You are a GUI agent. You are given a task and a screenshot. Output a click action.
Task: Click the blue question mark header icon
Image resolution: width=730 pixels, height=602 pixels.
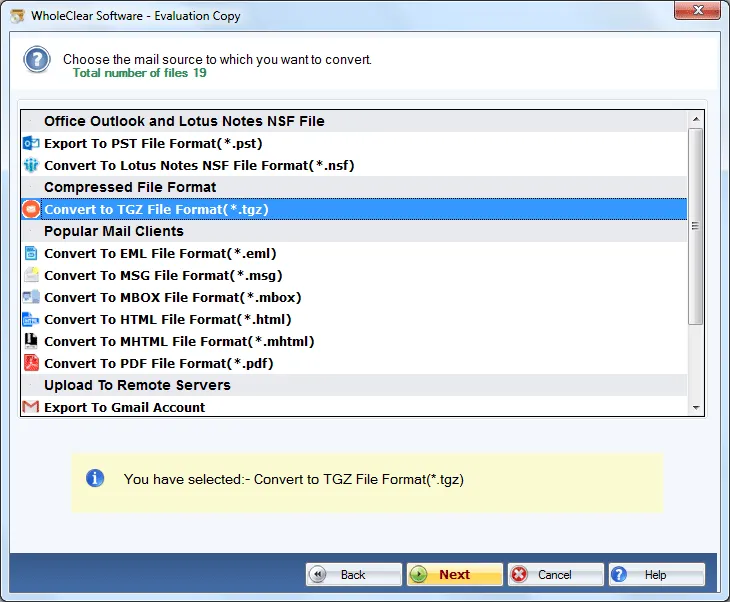37,60
